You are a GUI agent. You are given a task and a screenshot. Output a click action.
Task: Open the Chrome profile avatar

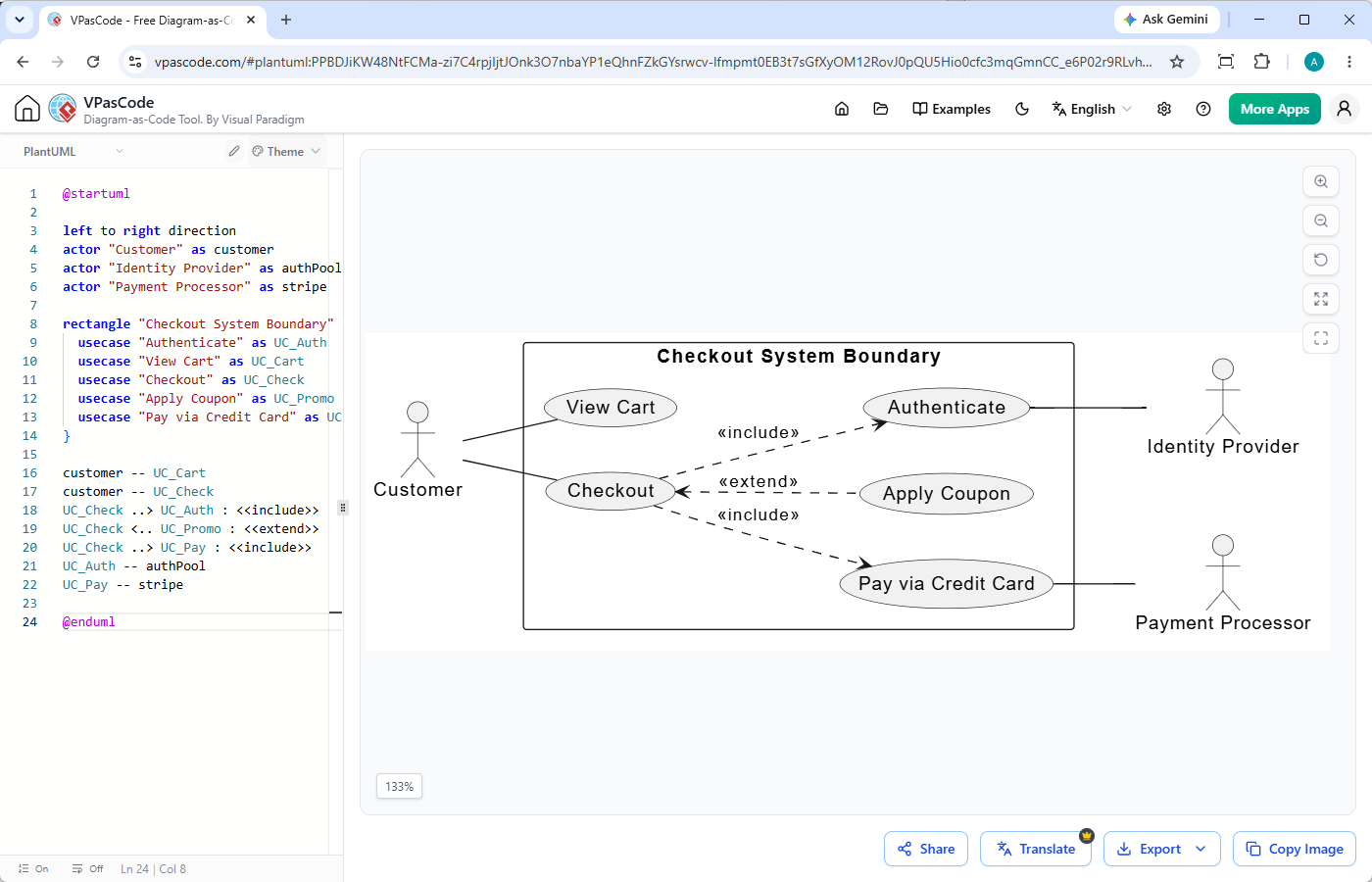click(1314, 62)
